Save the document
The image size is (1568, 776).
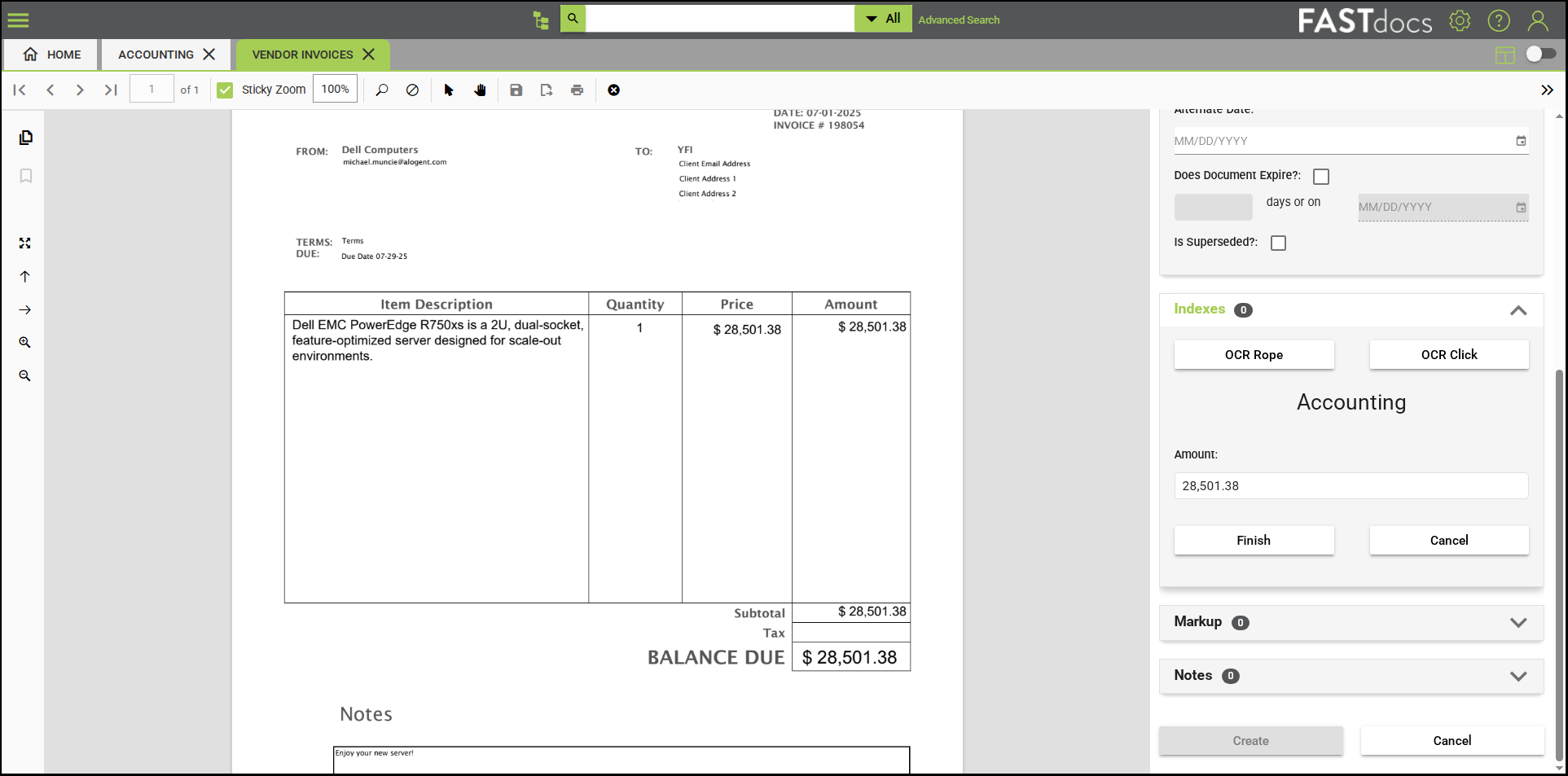516,90
